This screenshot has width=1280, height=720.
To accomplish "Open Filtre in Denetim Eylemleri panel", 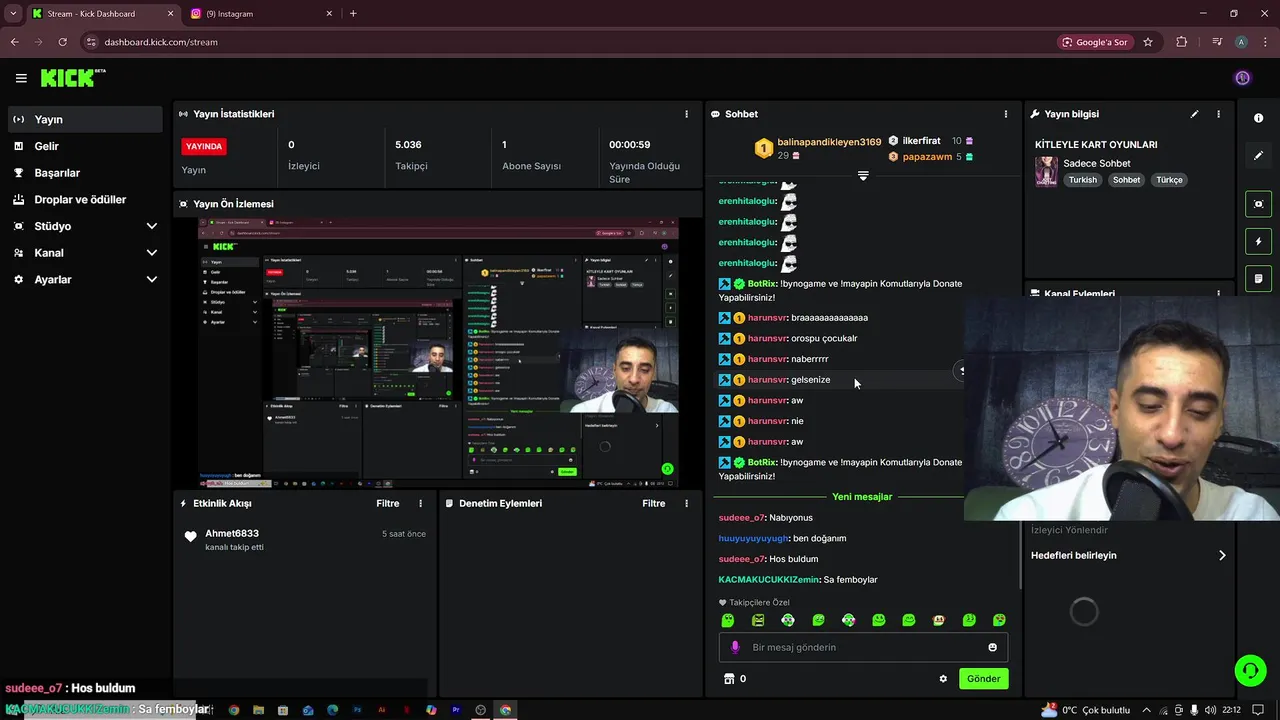I will 654,503.
